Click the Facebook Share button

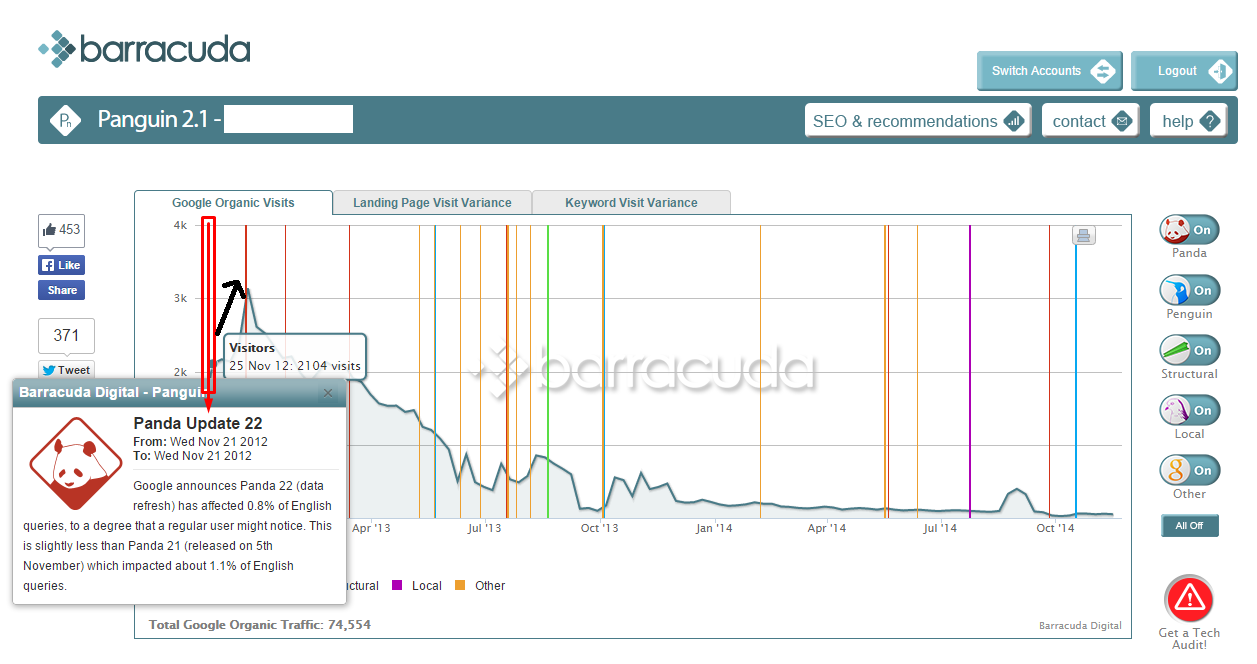(x=61, y=290)
